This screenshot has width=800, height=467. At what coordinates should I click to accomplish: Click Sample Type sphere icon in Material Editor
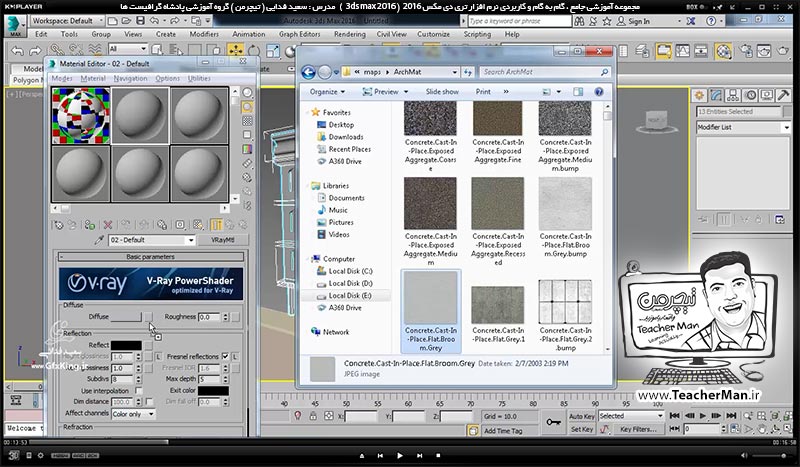pos(247,92)
